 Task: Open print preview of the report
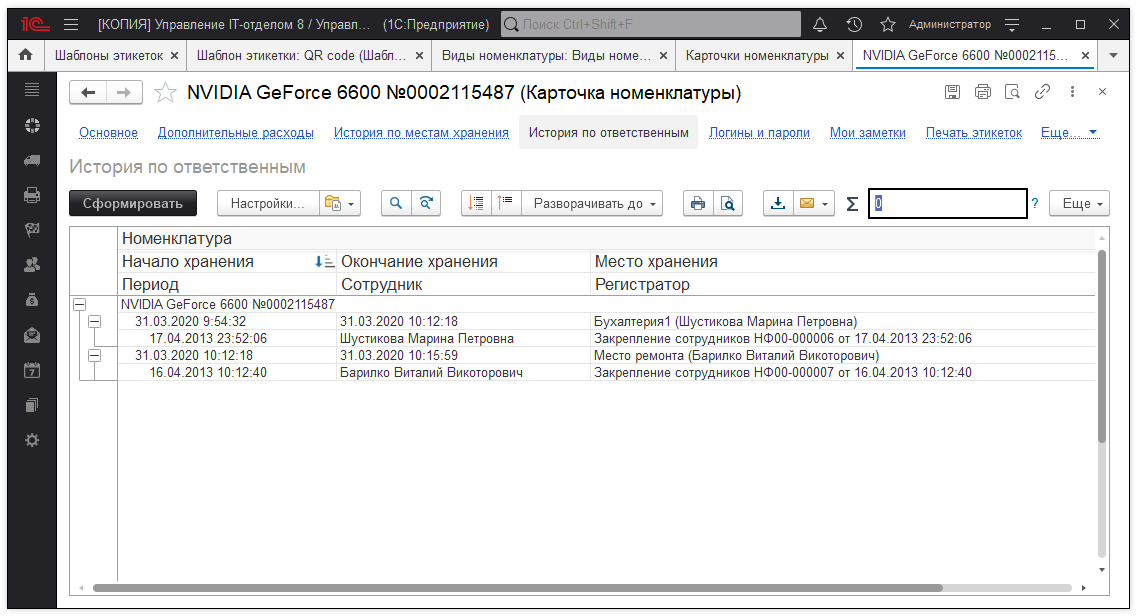(x=728, y=203)
